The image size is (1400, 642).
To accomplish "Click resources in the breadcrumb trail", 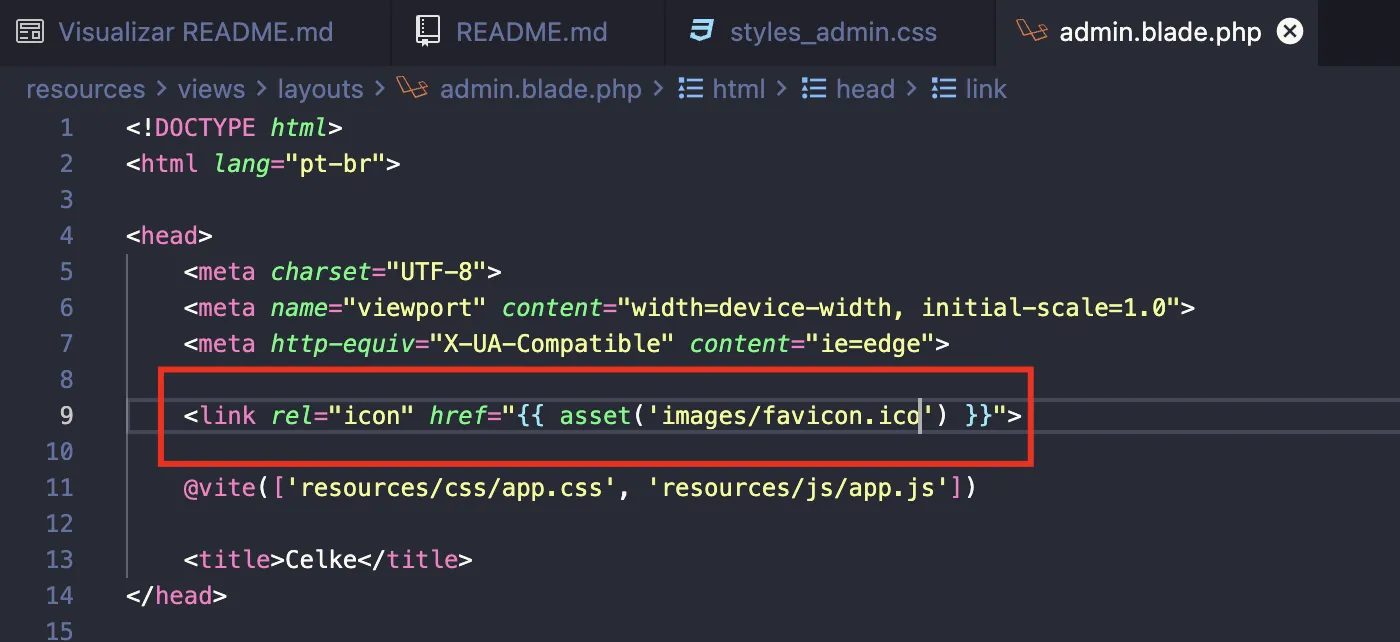I will coord(85,88).
